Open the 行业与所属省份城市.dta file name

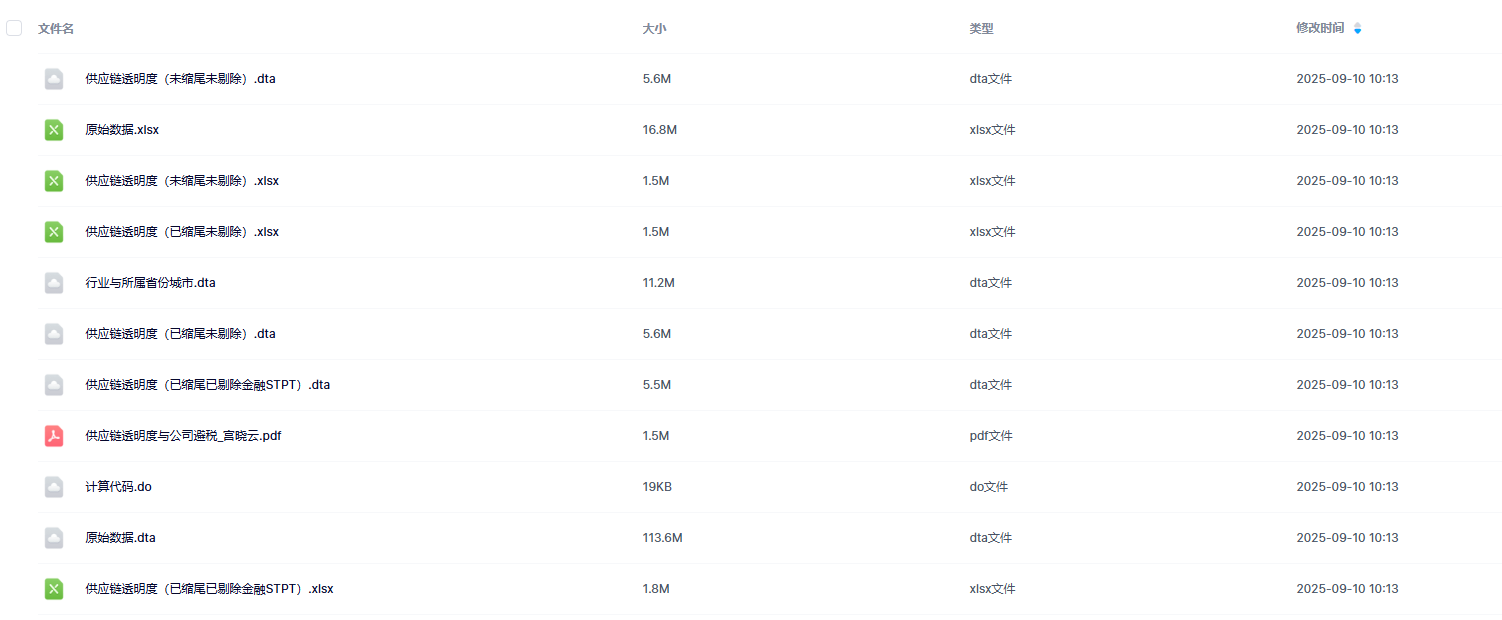(150, 283)
